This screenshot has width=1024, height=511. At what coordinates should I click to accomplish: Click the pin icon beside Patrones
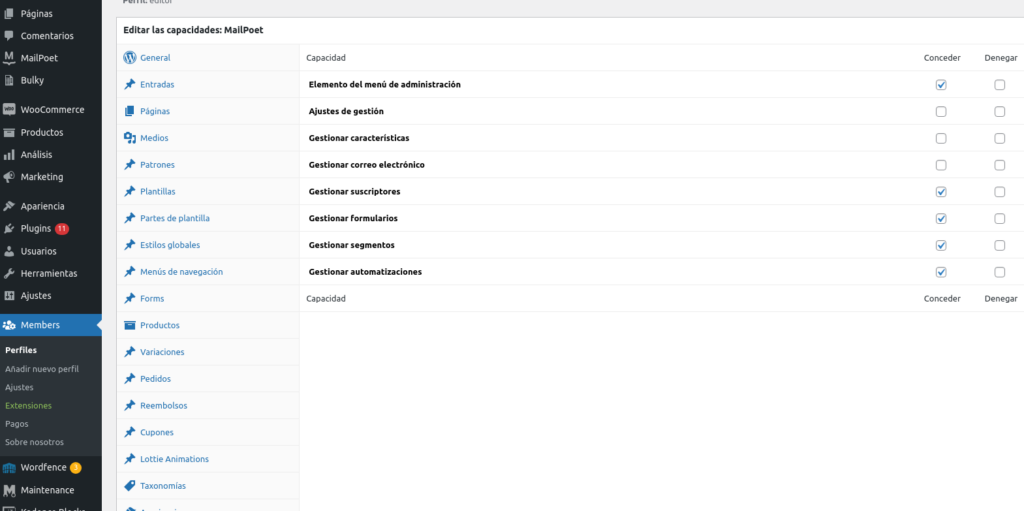coord(129,165)
